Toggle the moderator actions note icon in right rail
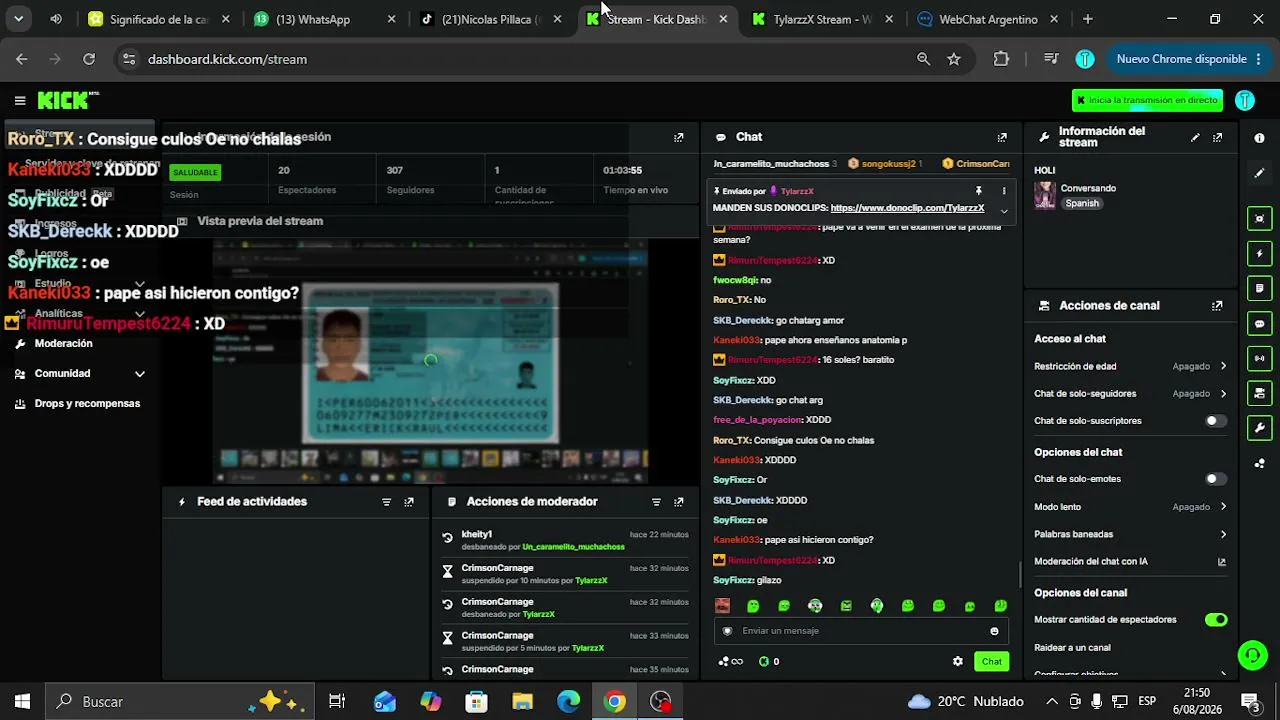 tap(1259, 289)
